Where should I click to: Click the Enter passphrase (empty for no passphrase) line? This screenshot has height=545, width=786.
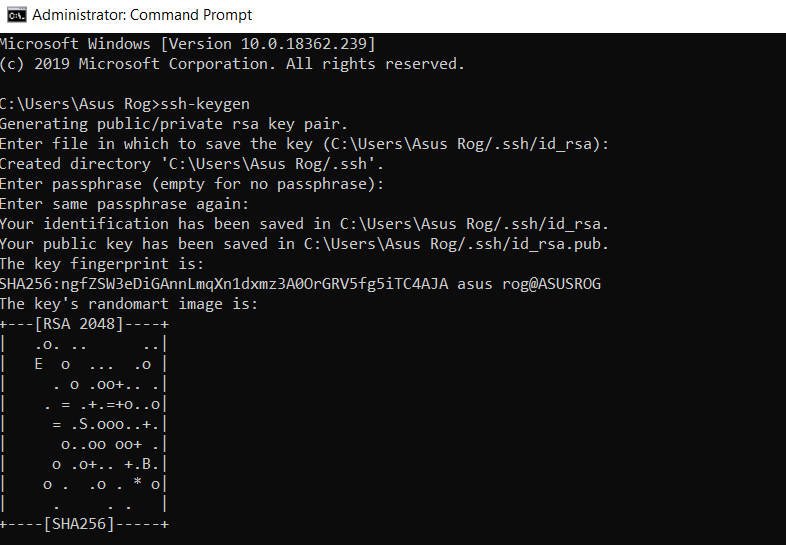tap(192, 184)
